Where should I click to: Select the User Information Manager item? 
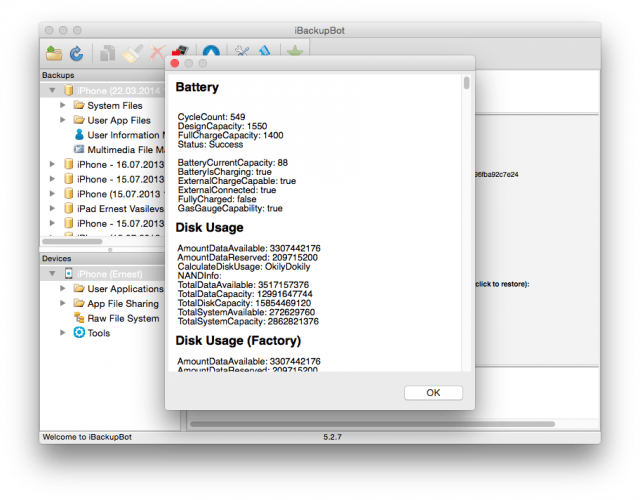pyautogui.click(x=122, y=135)
